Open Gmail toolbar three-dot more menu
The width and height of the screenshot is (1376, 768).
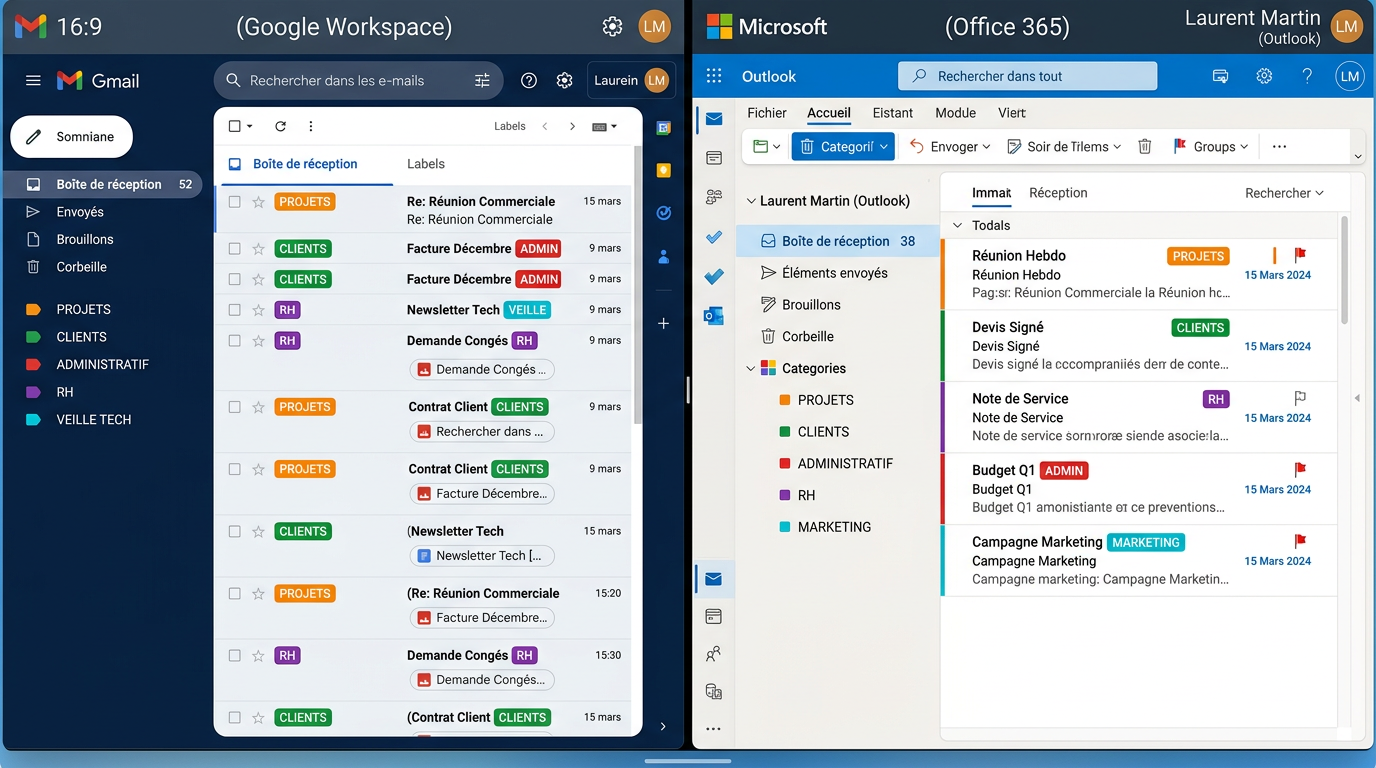(311, 127)
